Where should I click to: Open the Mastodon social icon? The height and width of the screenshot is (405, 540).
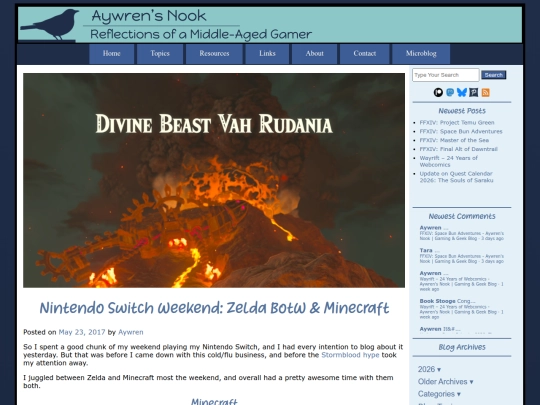(x=450, y=92)
